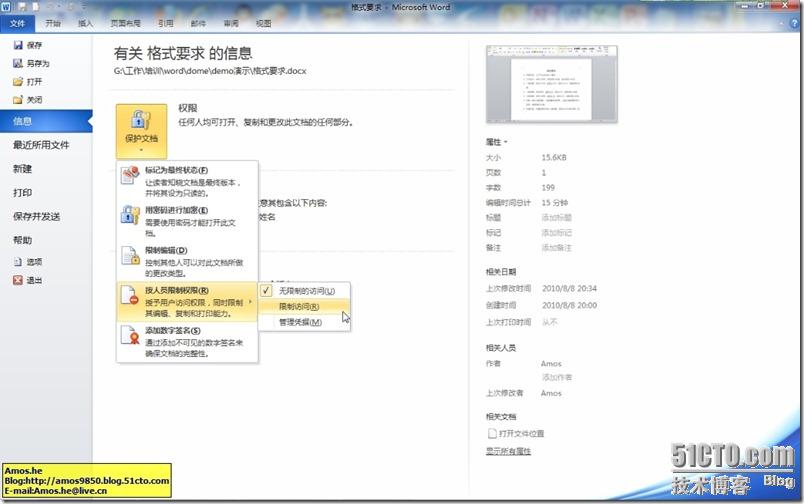Expand the 保护文档 dropdown button
The height and width of the screenshot is (504, 804).
(x=141, y=131)
